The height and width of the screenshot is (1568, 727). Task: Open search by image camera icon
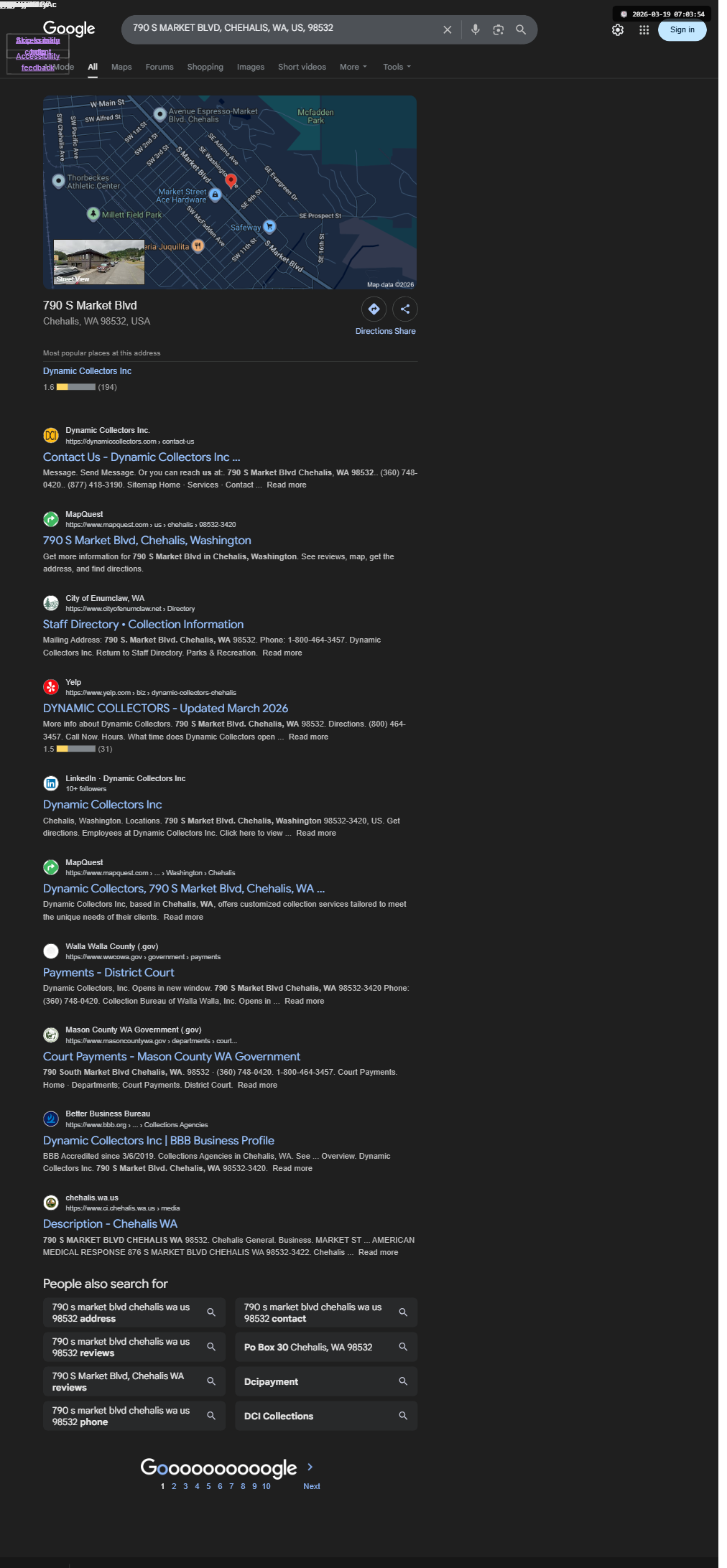click(498, 29)
